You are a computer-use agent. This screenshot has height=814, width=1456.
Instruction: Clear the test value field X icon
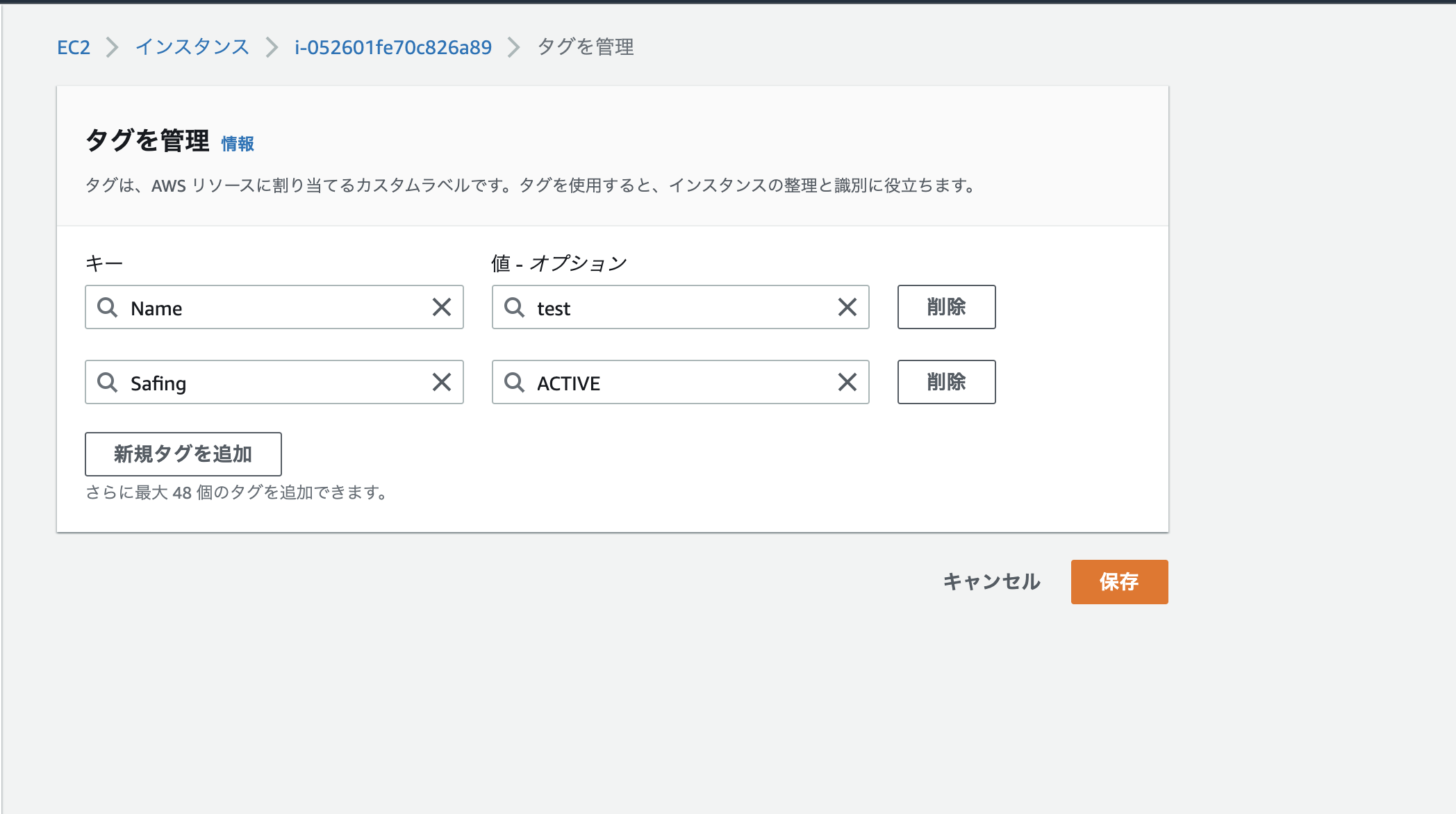[x=847, y=307]
